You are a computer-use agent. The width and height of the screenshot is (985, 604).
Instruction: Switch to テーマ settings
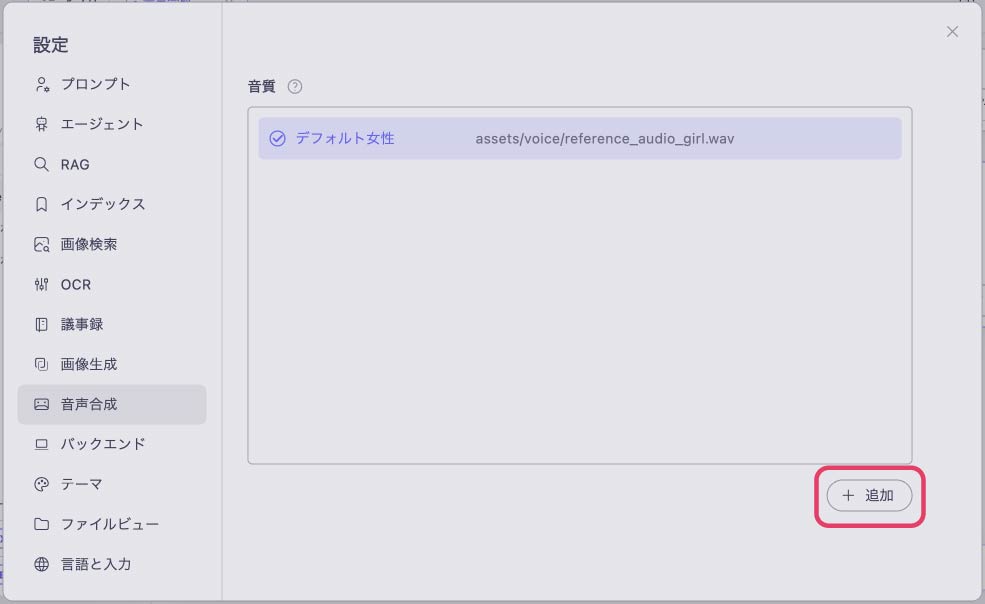(112, 484)
